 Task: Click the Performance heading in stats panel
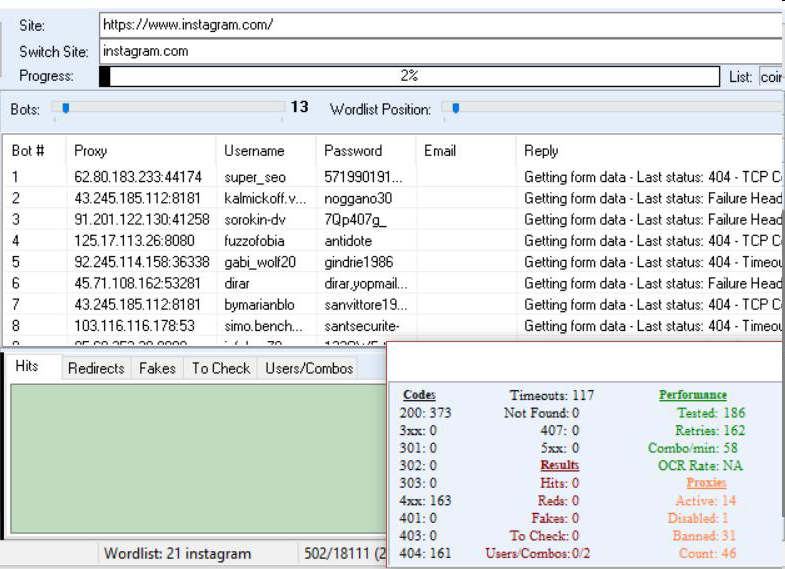pos(692,395)
